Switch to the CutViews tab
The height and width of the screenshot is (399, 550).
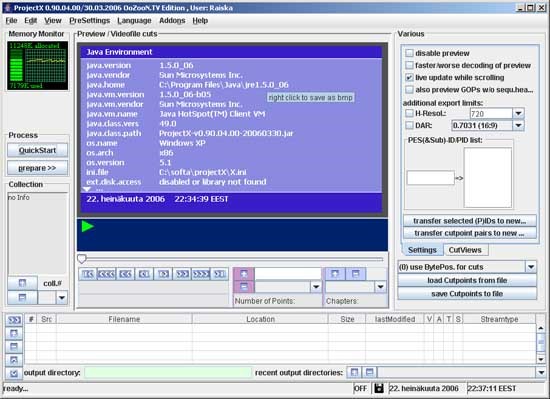click(x=465, y=250)
